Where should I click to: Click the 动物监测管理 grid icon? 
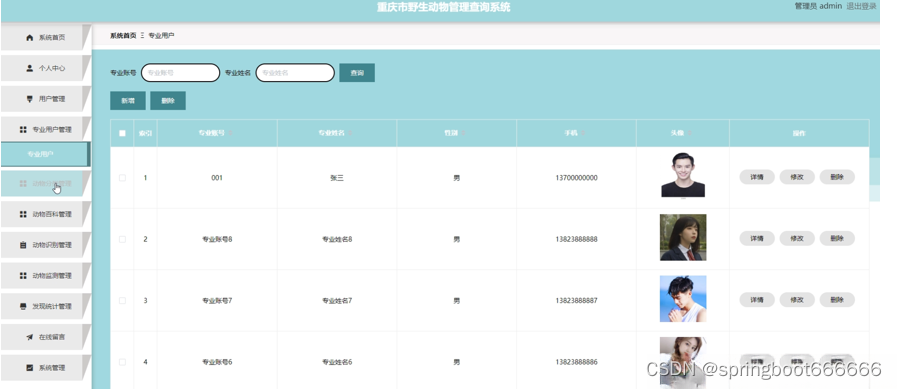23,276
